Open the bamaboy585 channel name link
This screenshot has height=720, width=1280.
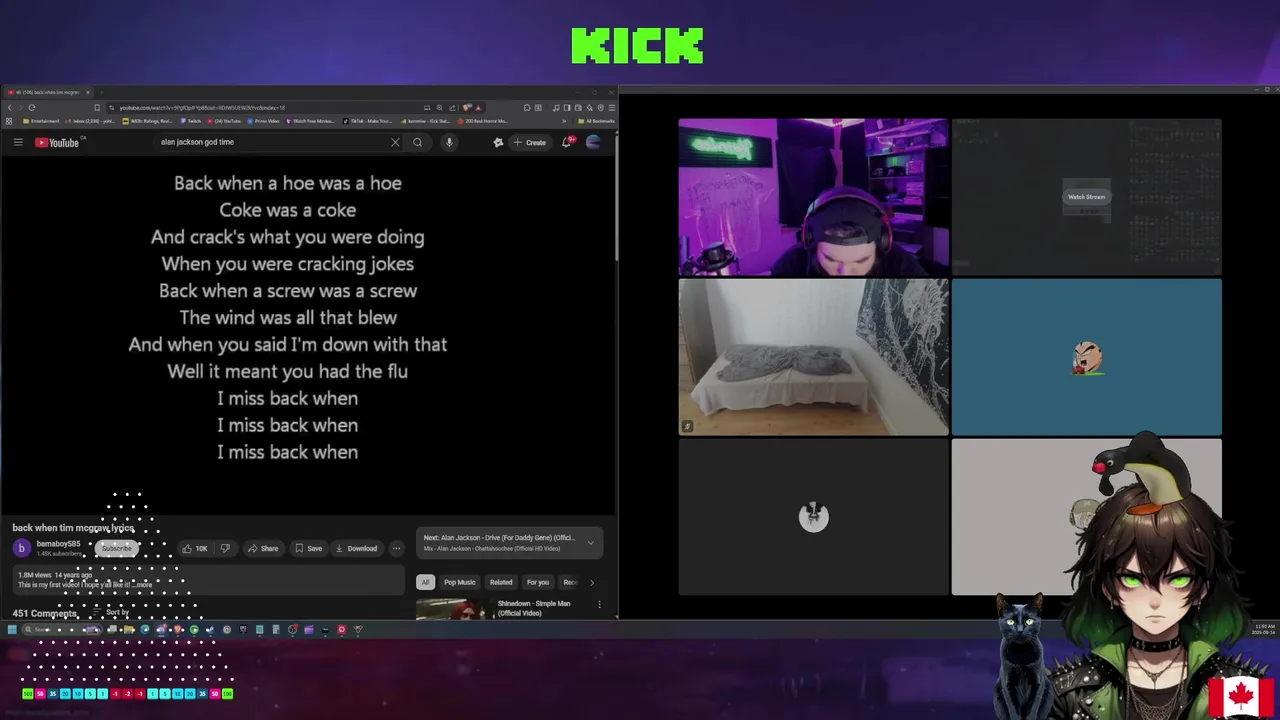58,544
